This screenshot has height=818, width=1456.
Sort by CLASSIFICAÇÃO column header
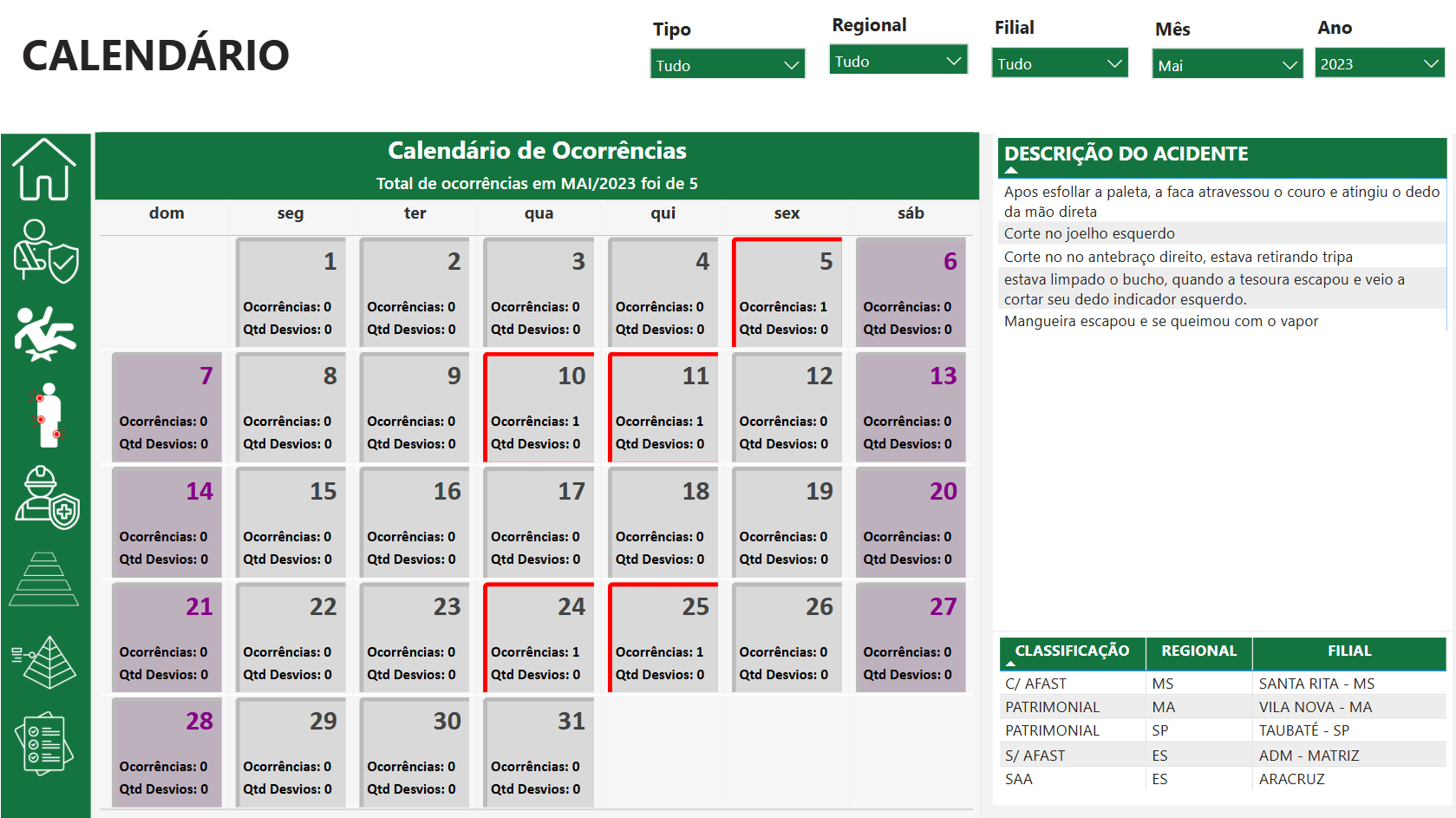(1072, 651)
